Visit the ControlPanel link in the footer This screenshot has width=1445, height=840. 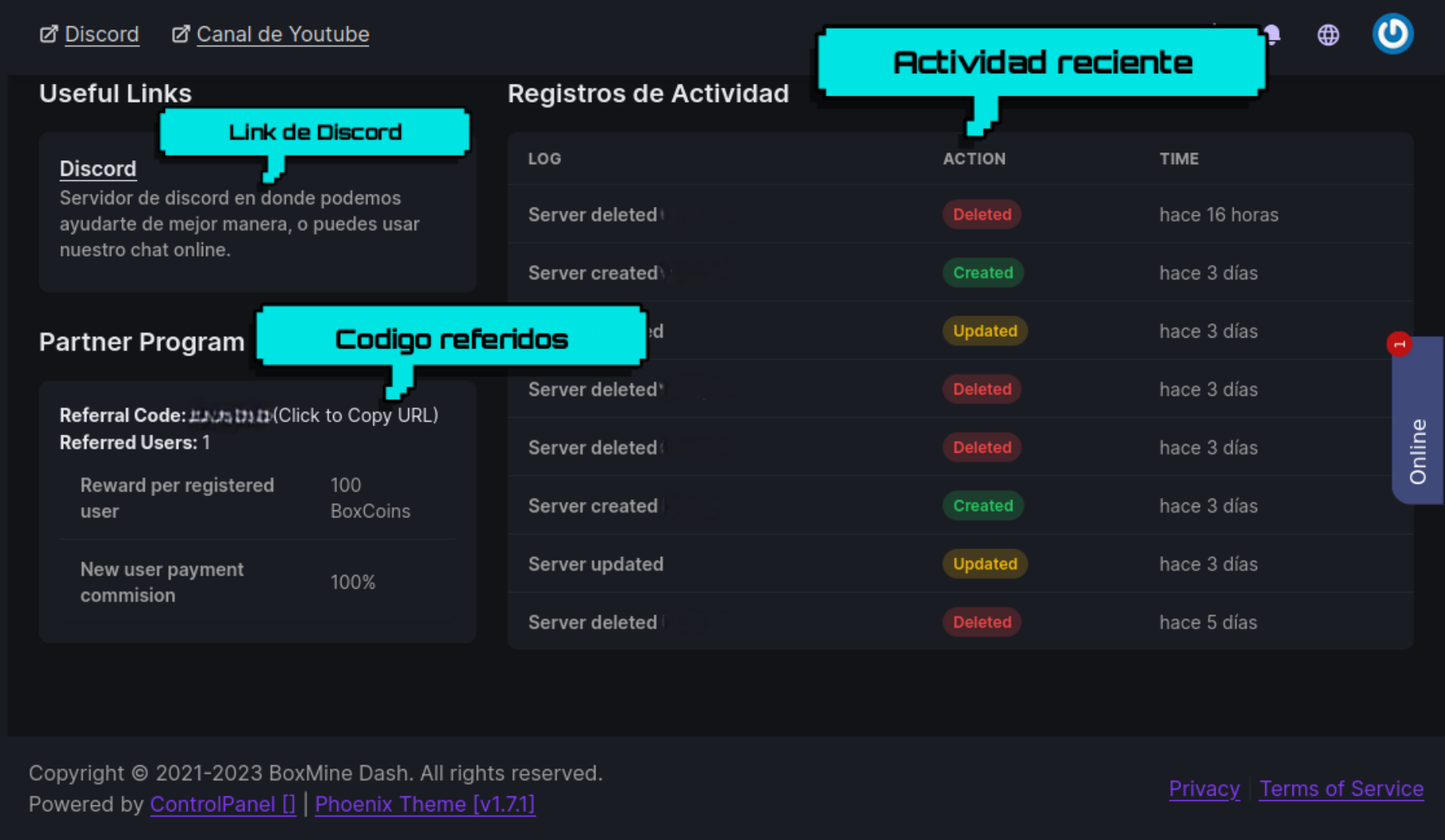(x=223, y=803)
